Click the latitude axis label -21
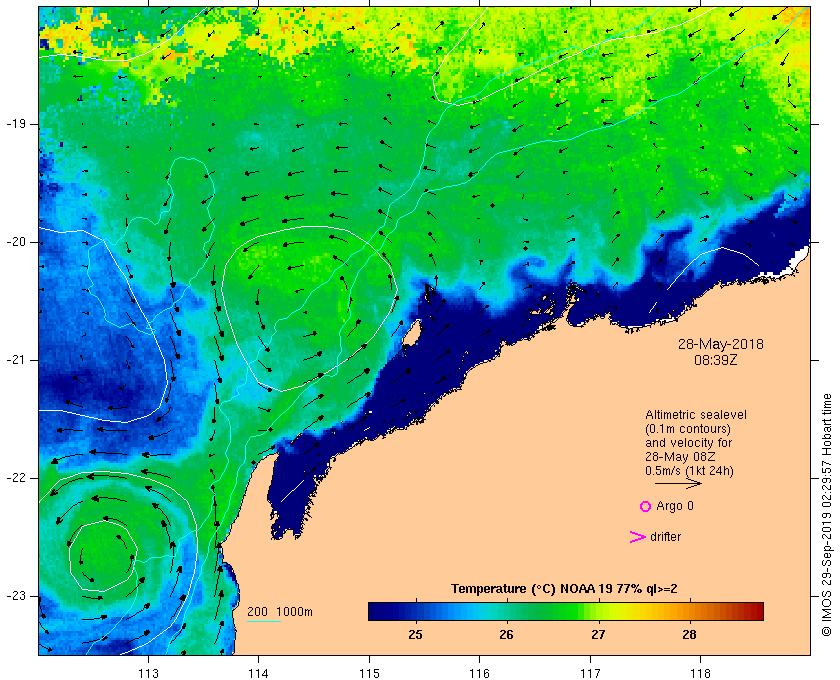Viewport: 840px width, 680px height. [15, 360]
